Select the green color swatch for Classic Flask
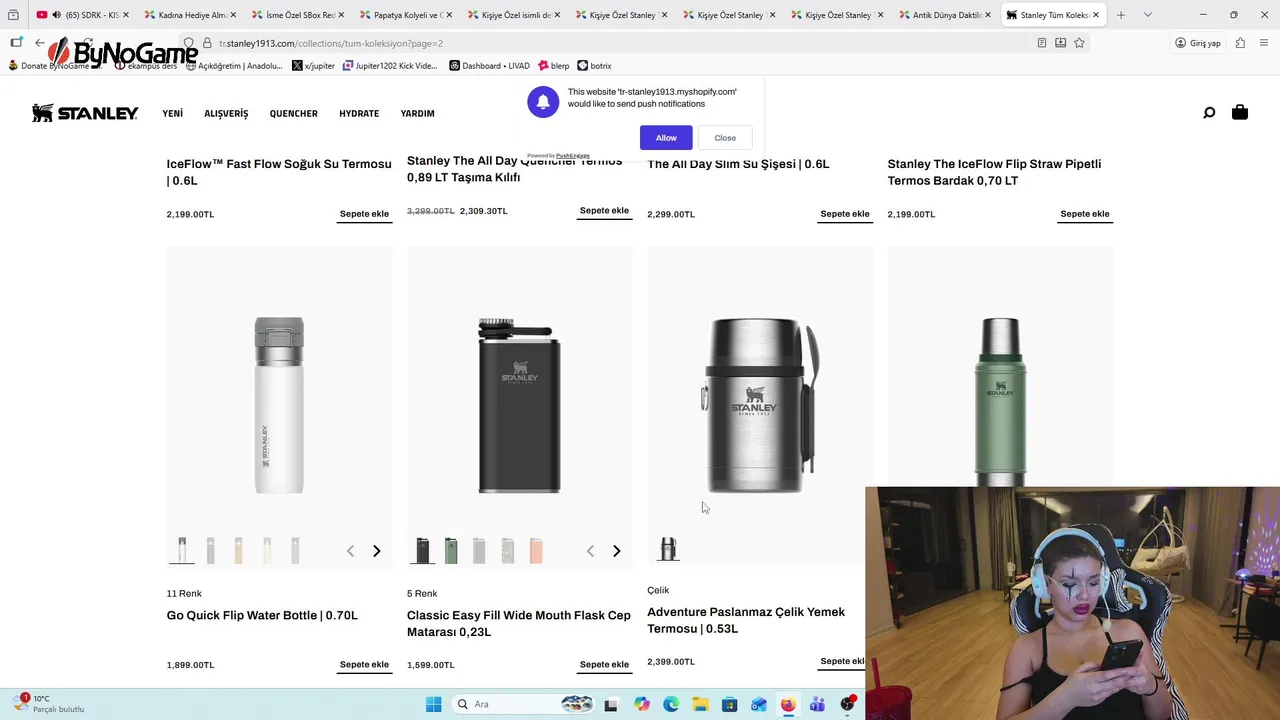The height and width of the screenshot is (720, 1280). point(451,550)
